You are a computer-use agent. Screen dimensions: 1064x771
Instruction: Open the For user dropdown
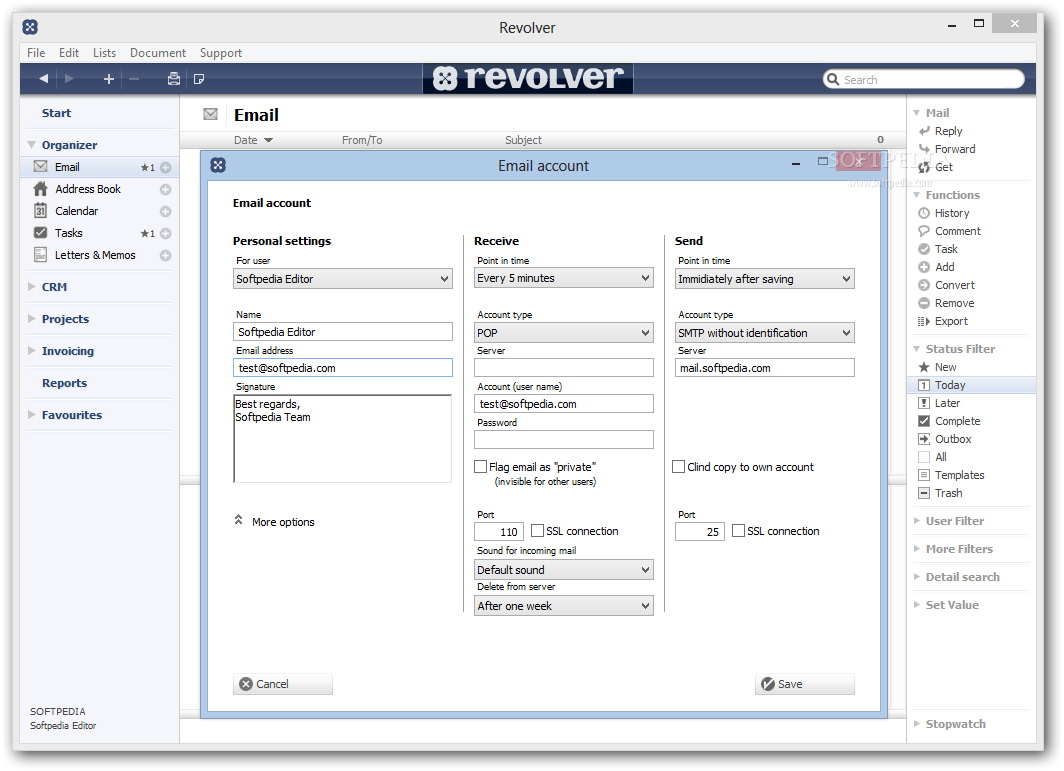[x=343, y=279]
